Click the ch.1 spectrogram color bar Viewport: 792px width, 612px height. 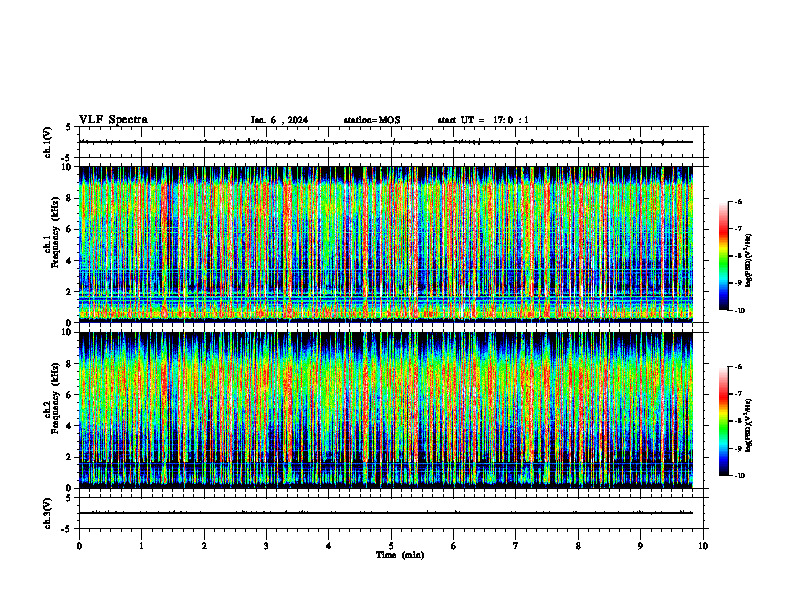pyautogui.click(x=723, y=256)
